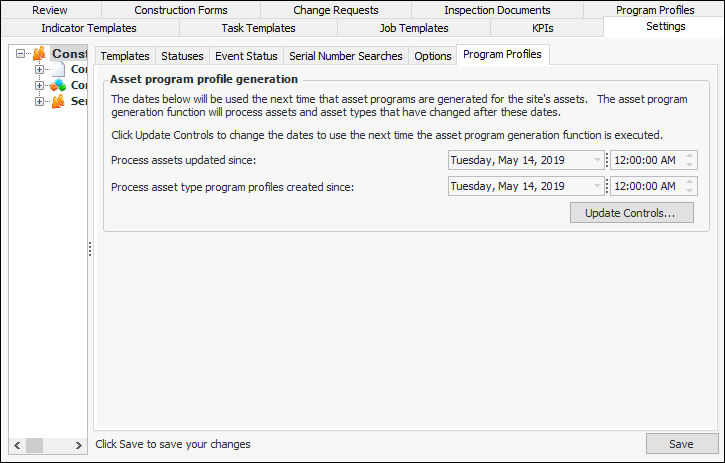Switch to the Job Templates tab

414,28
